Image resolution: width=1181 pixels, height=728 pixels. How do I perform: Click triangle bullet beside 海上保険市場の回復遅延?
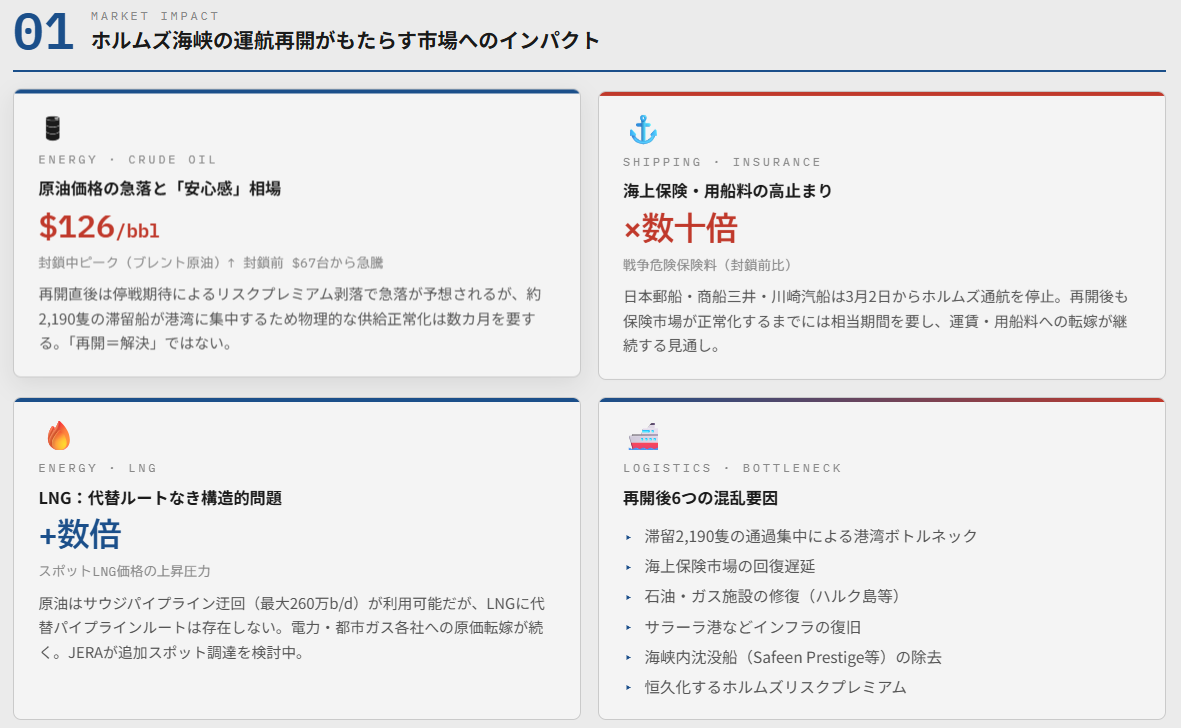coord(628,567)
